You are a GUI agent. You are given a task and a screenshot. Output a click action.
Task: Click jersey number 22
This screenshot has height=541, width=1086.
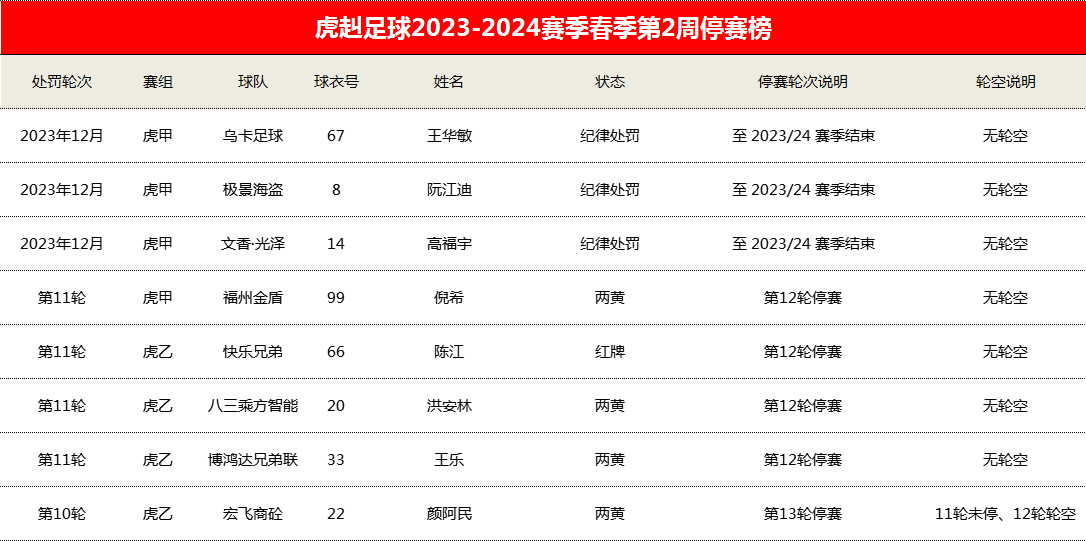(336, 514)
